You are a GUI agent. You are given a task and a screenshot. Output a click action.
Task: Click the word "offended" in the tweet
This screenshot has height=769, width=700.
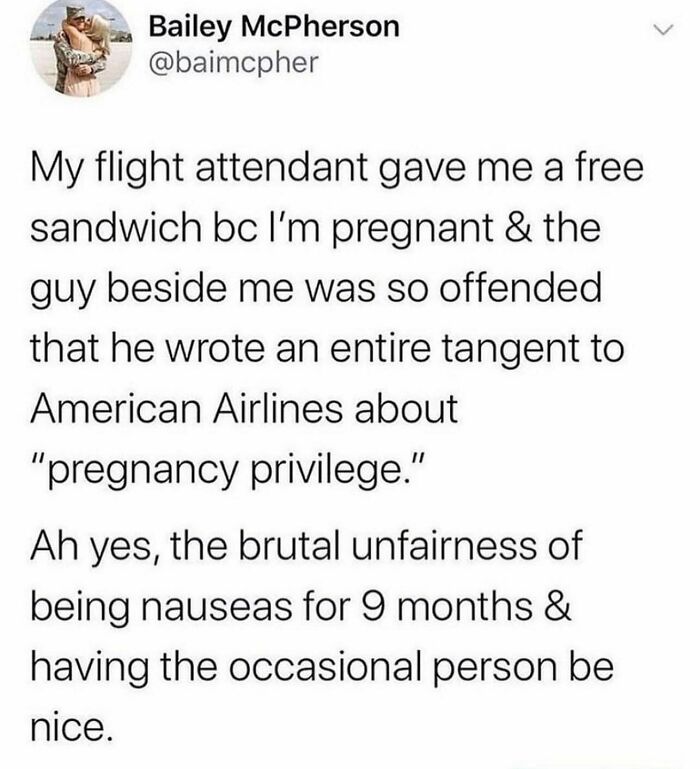click(x=519, y=288)
